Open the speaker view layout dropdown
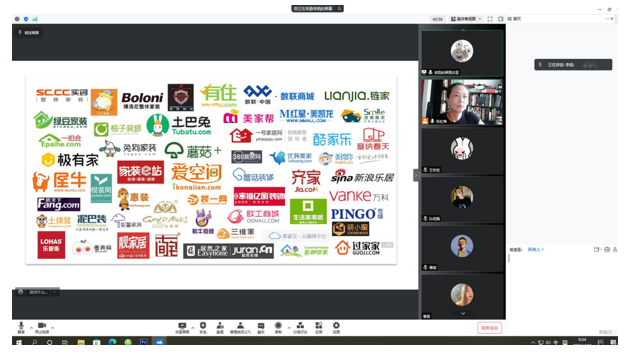This screenshot has width=640, height=360. (x=466, y=19)
